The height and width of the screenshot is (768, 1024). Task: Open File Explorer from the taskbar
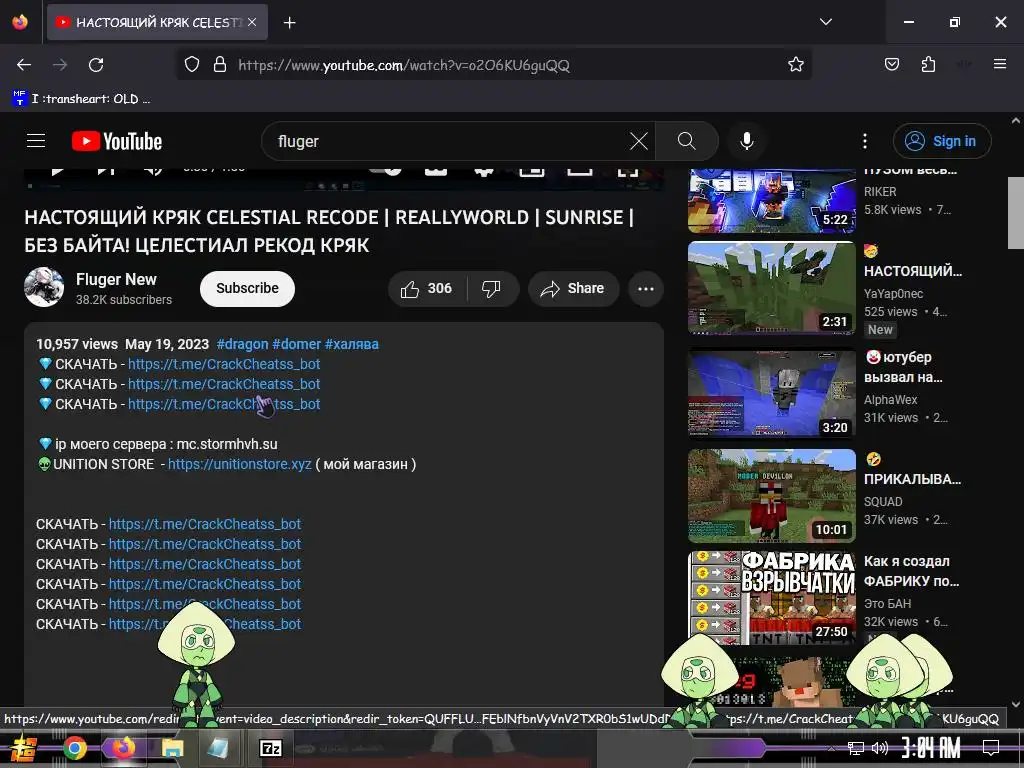tap(172, 748)
